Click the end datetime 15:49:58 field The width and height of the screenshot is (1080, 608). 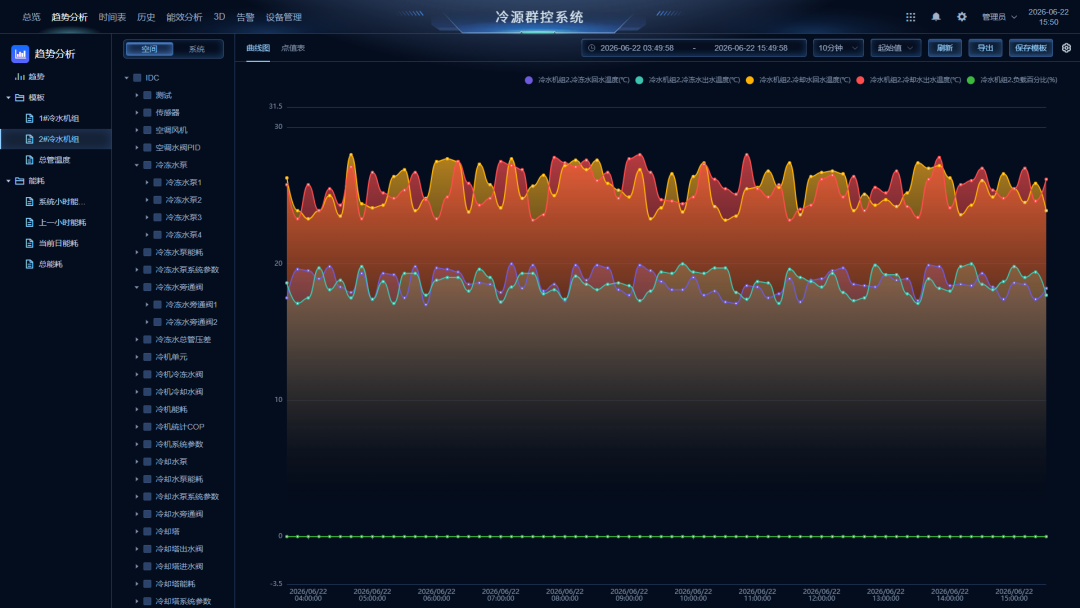(x=751, y=48)
